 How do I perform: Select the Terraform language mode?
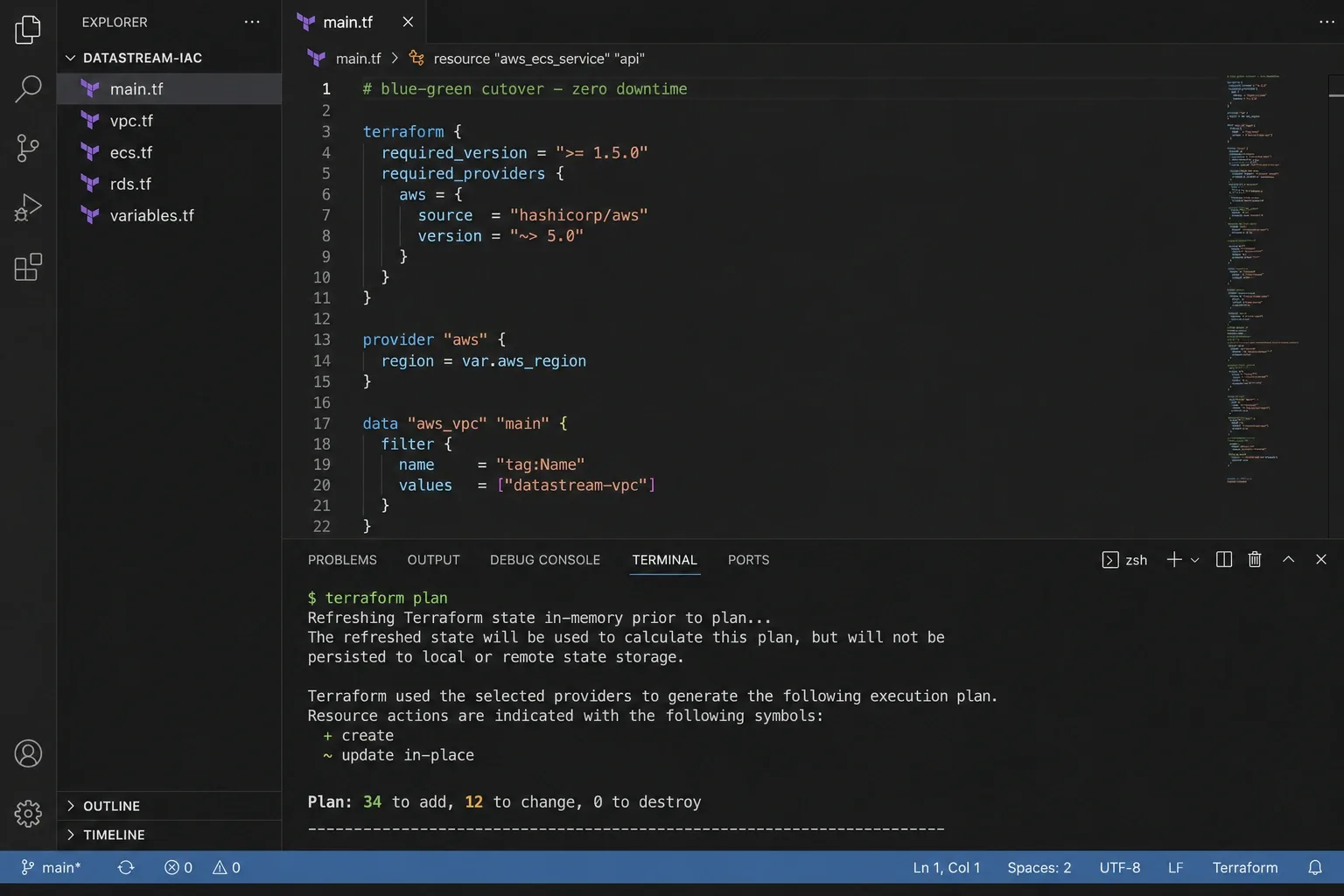1245,867
